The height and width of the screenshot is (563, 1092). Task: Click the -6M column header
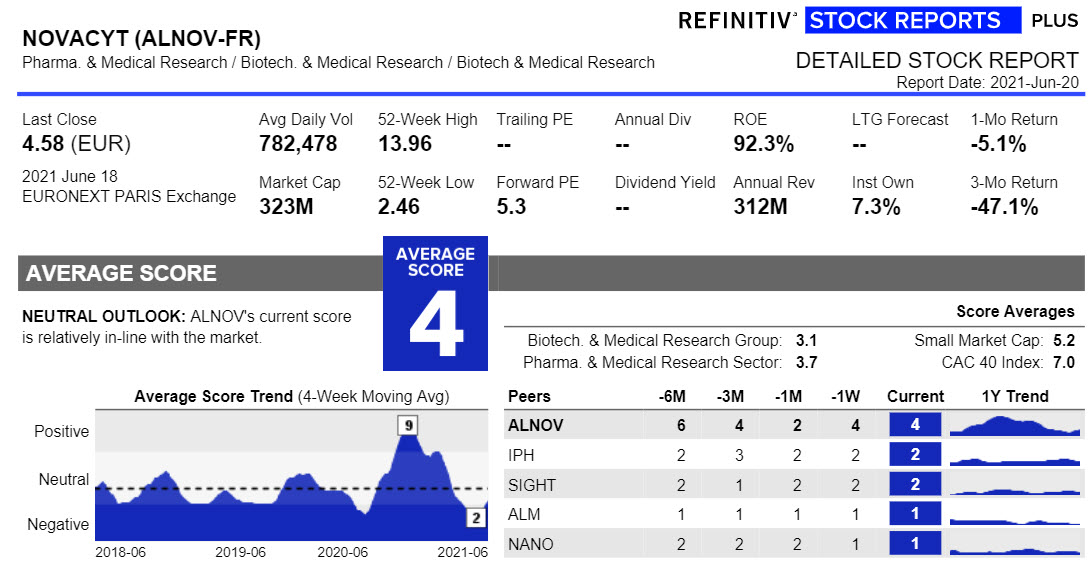click(672, 396)
